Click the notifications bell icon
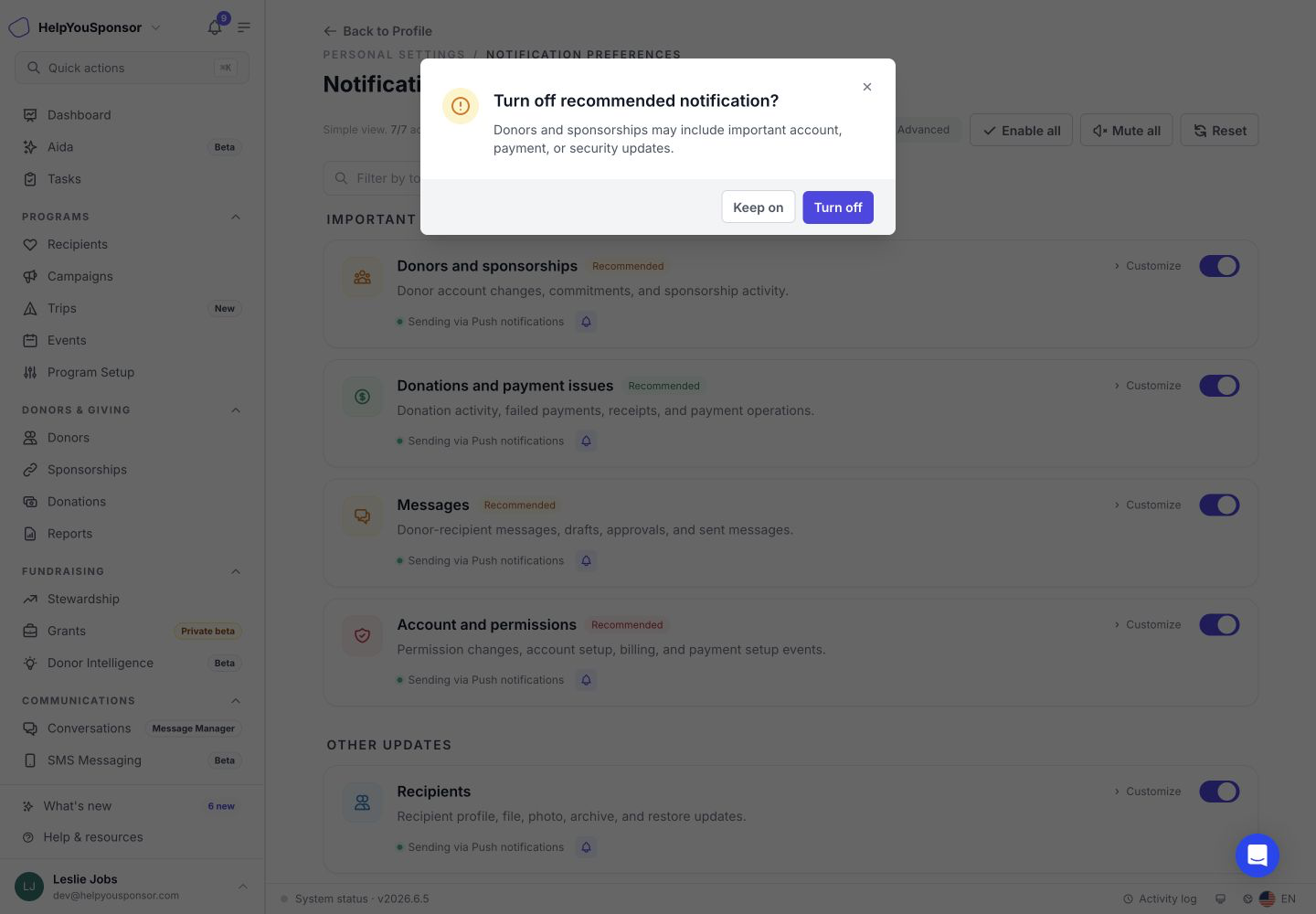This screenshot has height=914, width=1316. 215,27
